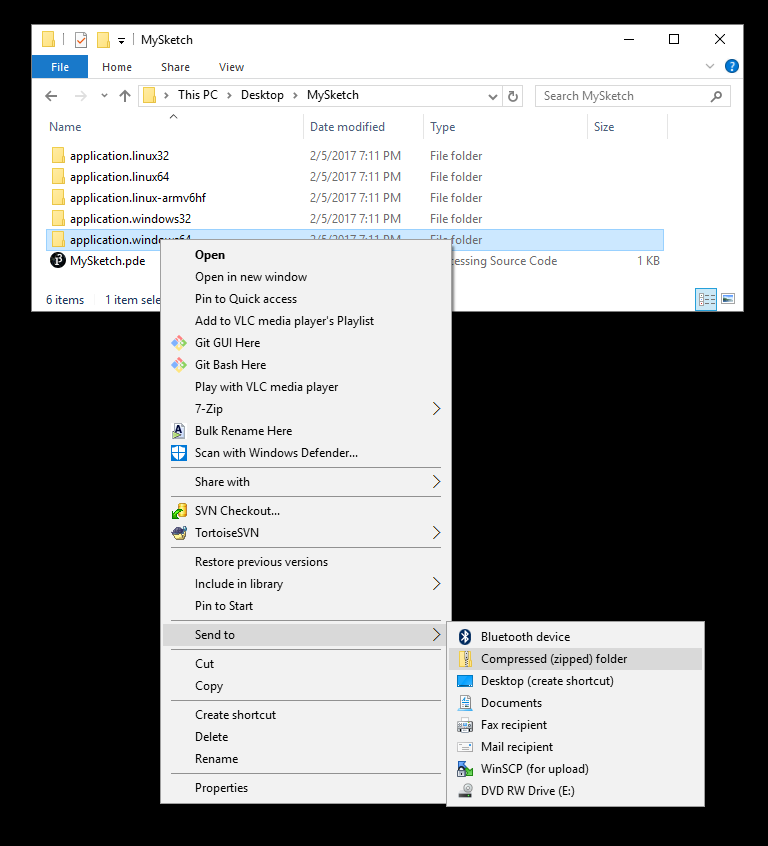768x846 pixels.
Task: Select Pin to Start
Action: (306, 606)
